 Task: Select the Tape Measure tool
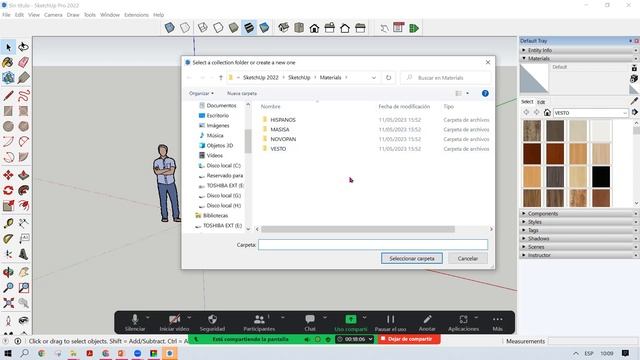pyautogui.click(x=8, y=223)
